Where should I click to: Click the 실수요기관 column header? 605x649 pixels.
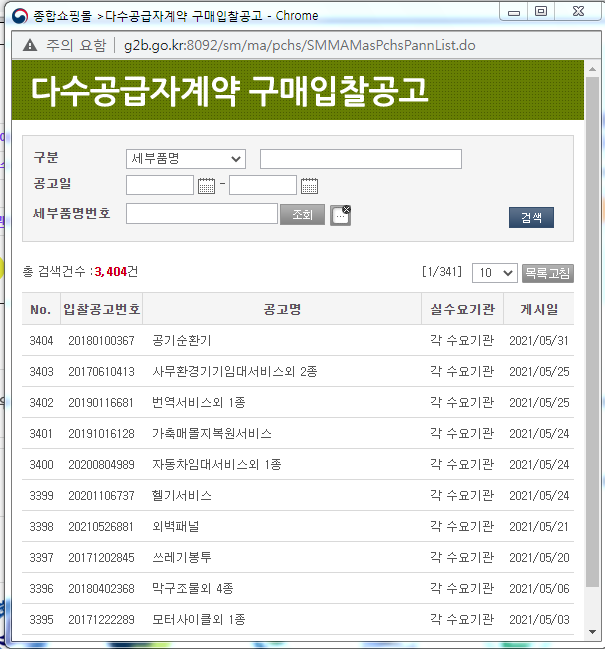pos(462,309)
